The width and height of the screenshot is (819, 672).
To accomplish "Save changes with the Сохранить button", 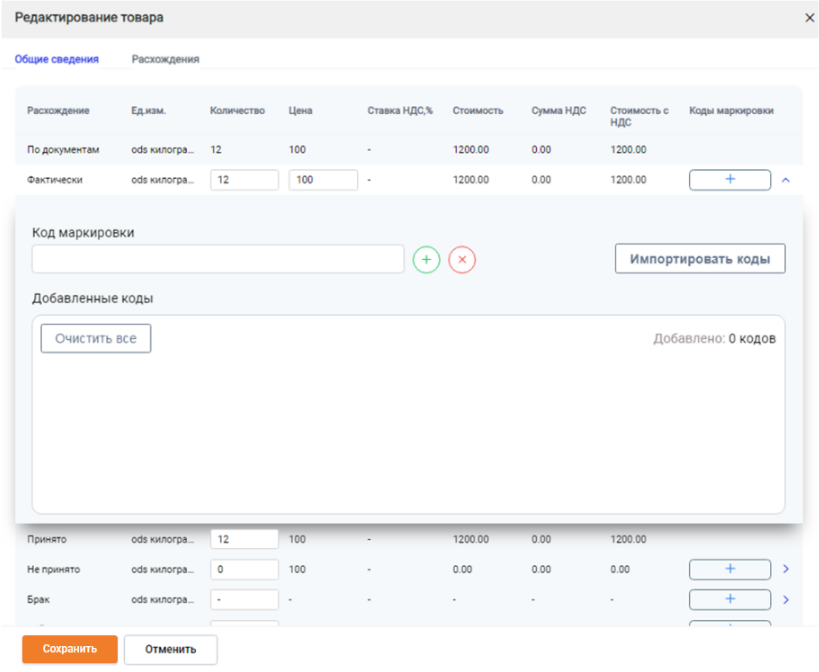I will point(69,649).
